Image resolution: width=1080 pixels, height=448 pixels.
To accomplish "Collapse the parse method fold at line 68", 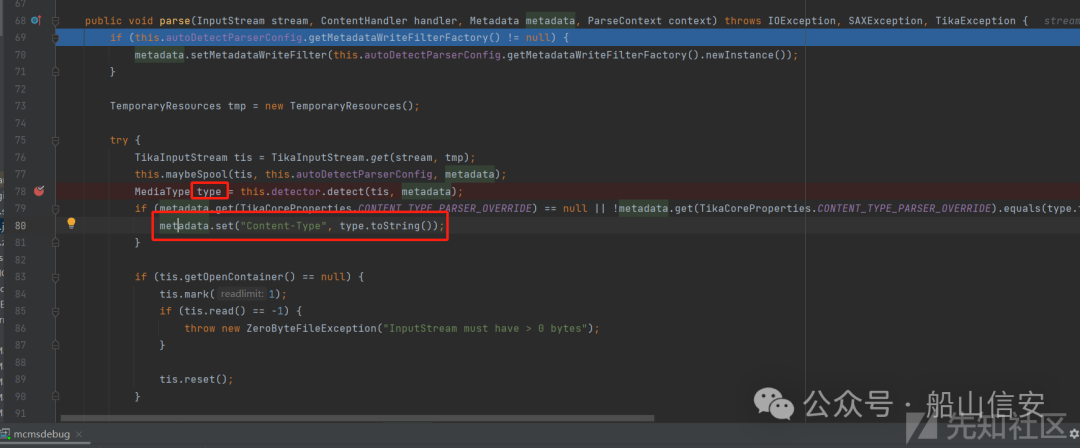I will [56, 21].
